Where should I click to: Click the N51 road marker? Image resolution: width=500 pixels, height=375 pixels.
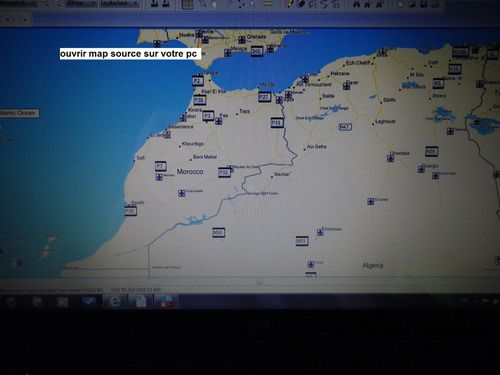point(302,241)
